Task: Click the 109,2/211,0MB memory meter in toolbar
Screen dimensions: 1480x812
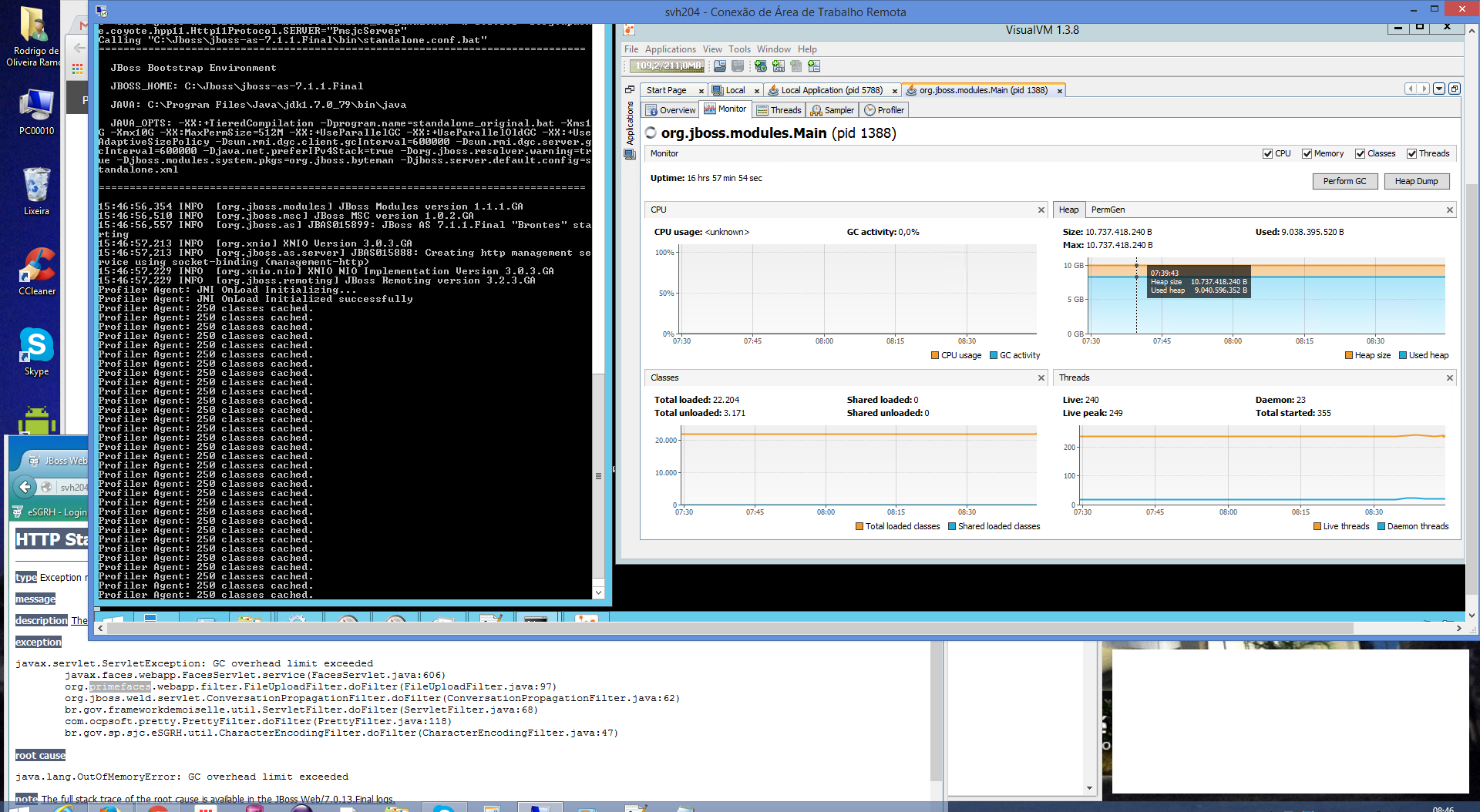Action: [x=668, y=66]
